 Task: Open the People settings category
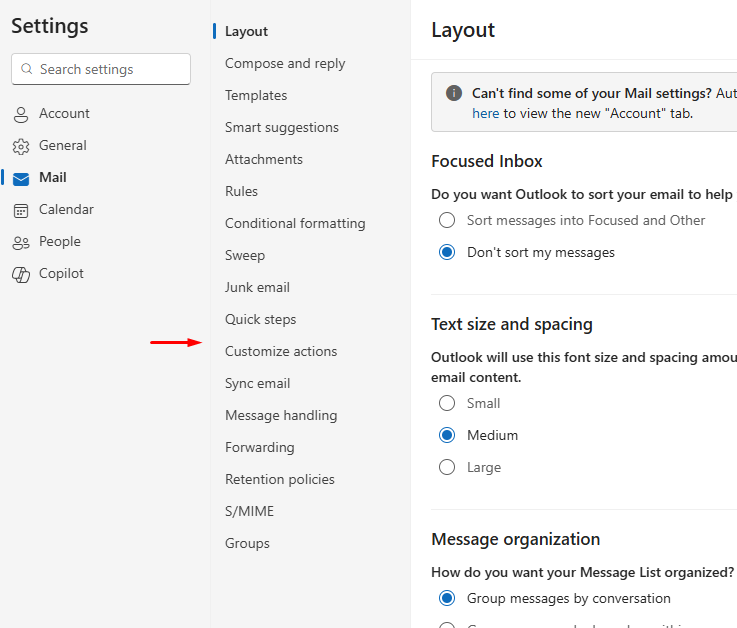60,241
